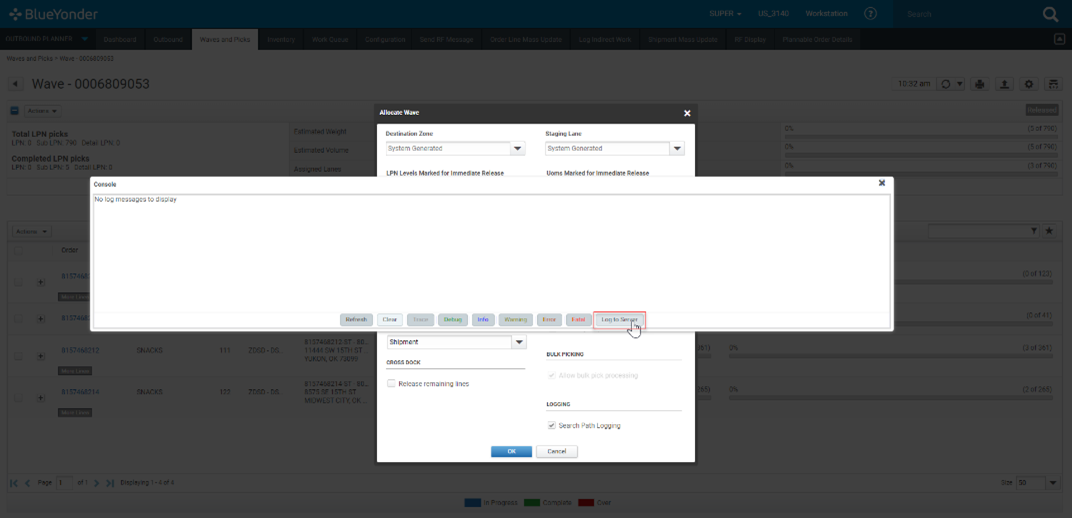Check Release remaining lines

pyautogui.click(x=392, y=383)
